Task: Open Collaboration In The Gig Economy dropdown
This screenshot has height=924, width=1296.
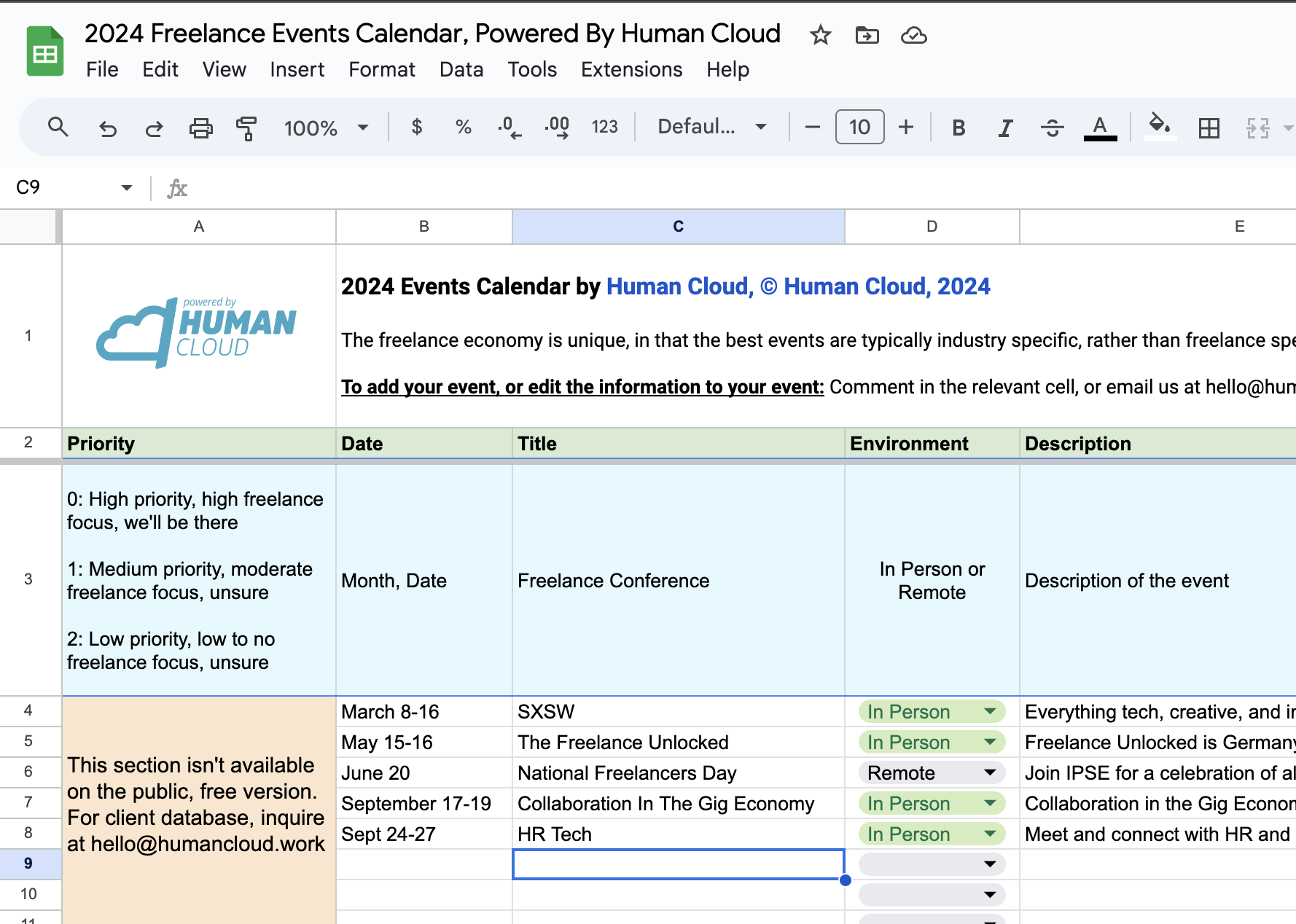Action: 932,804
